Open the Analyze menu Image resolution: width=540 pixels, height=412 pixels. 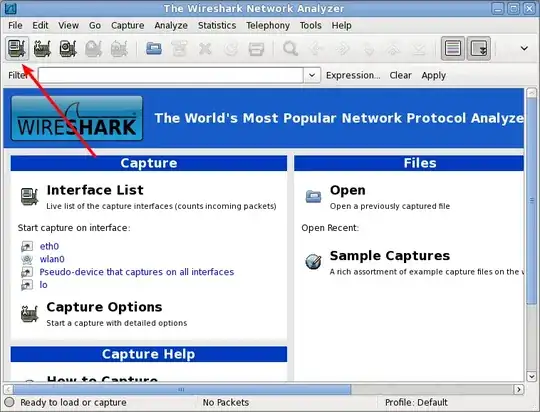click(171, 25)
